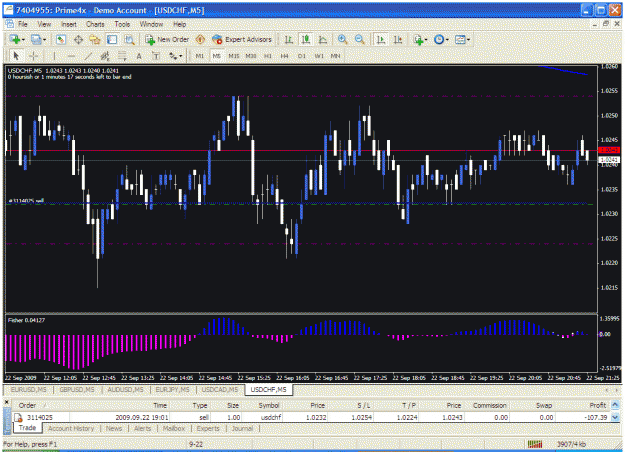The image size is (625, 452).
Task: Zoom out of the chart
Action: pos(360,39)
